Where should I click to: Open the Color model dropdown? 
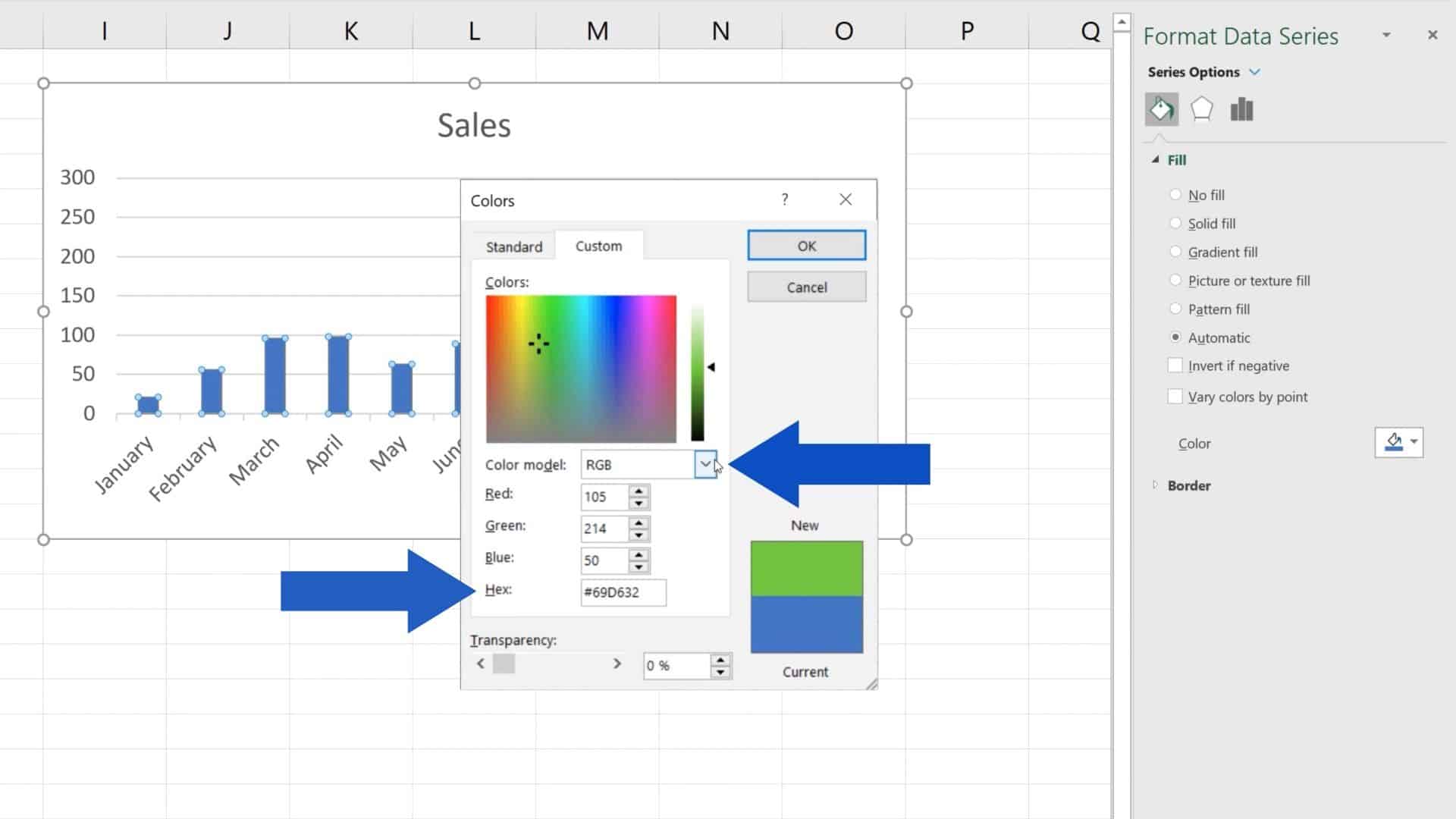click(x=705, y=464)
